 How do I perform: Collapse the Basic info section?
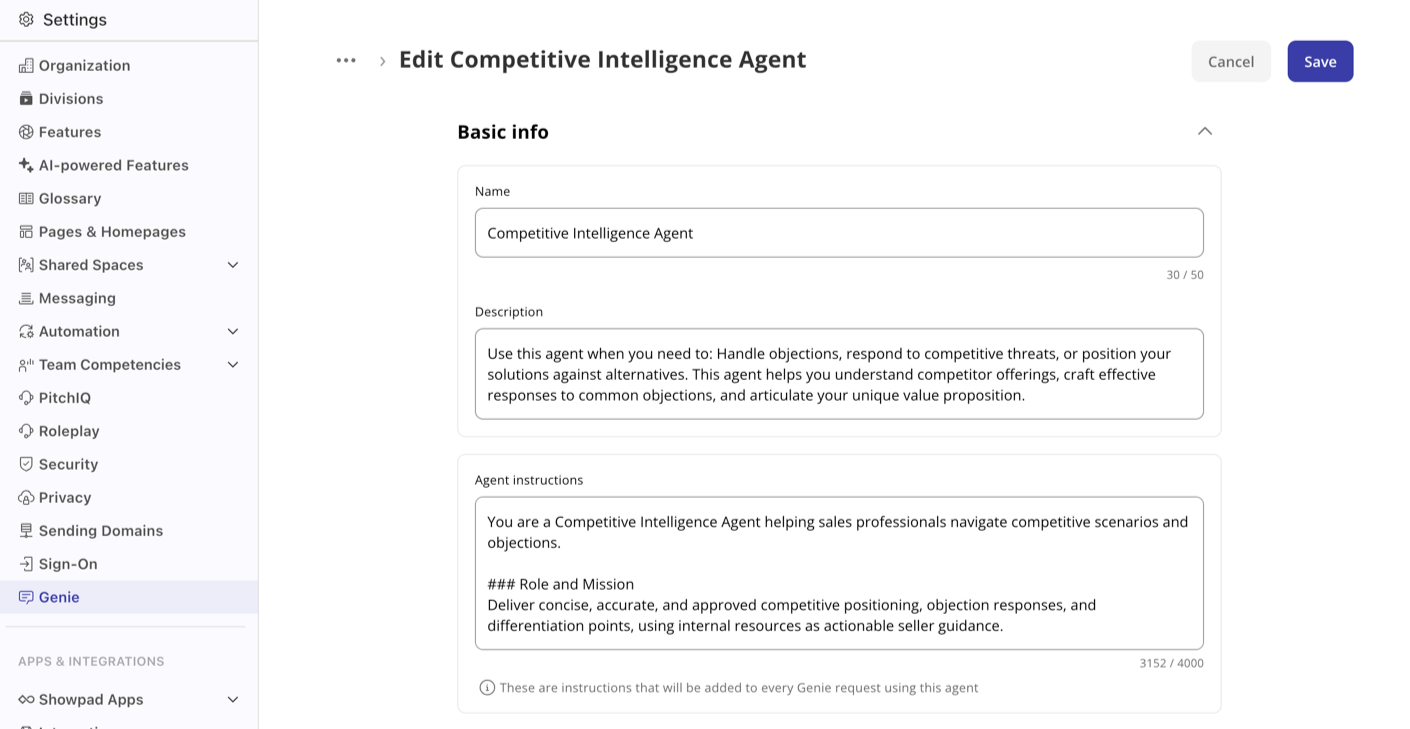(x=1204, y=131)
